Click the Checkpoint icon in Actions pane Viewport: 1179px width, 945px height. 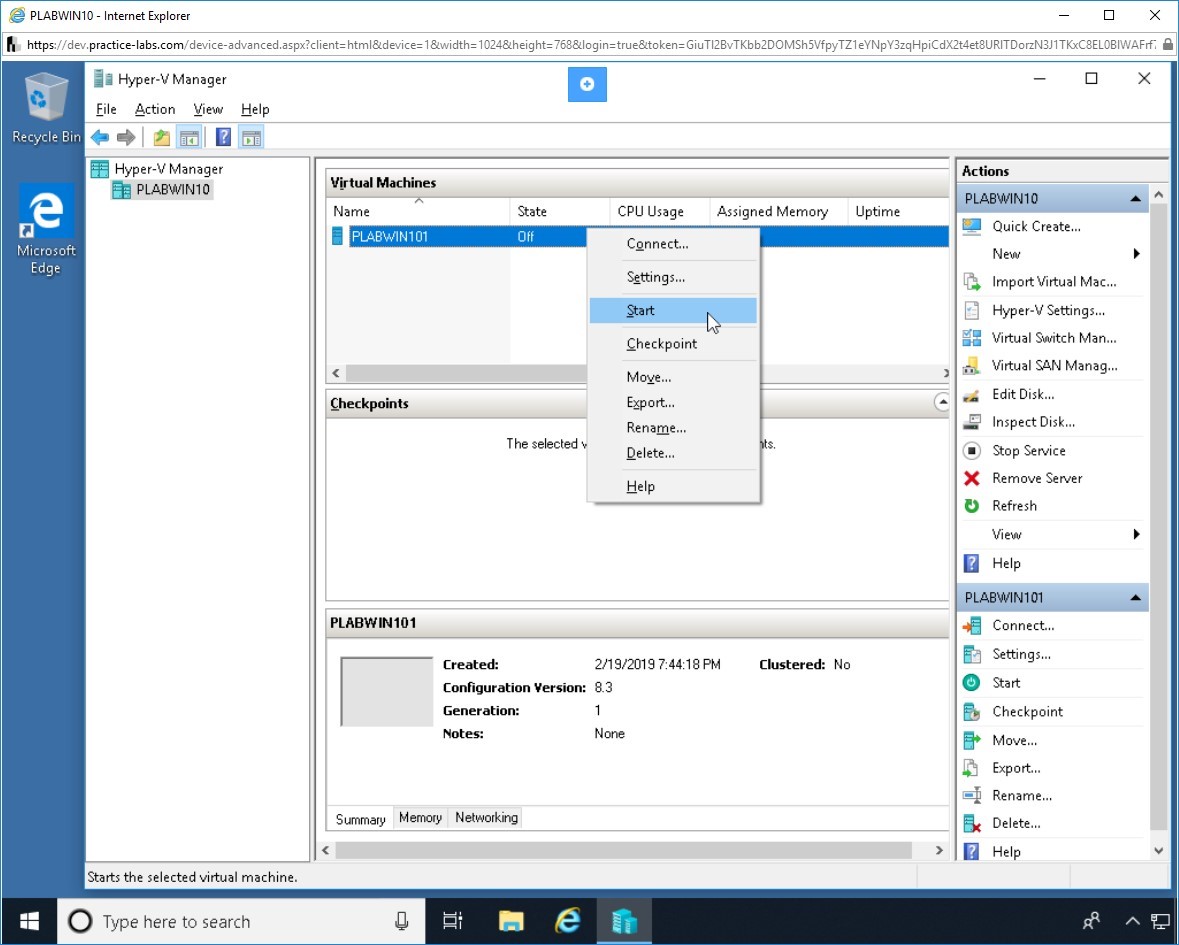[971, 711]
